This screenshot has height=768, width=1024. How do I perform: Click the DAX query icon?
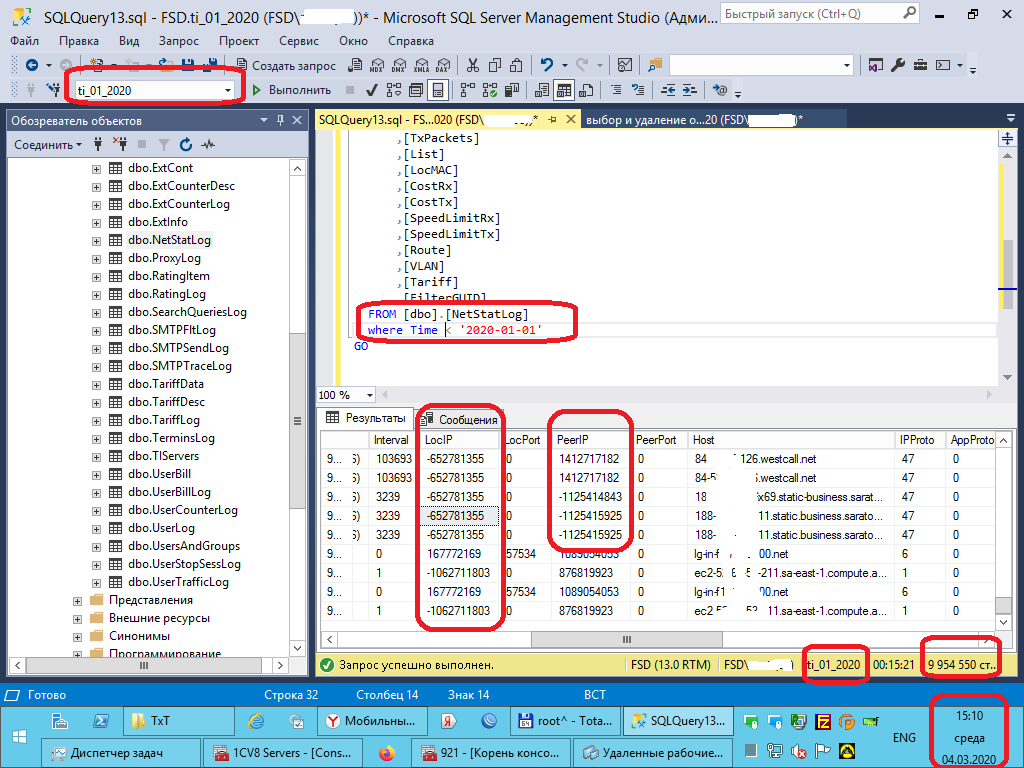443,65
